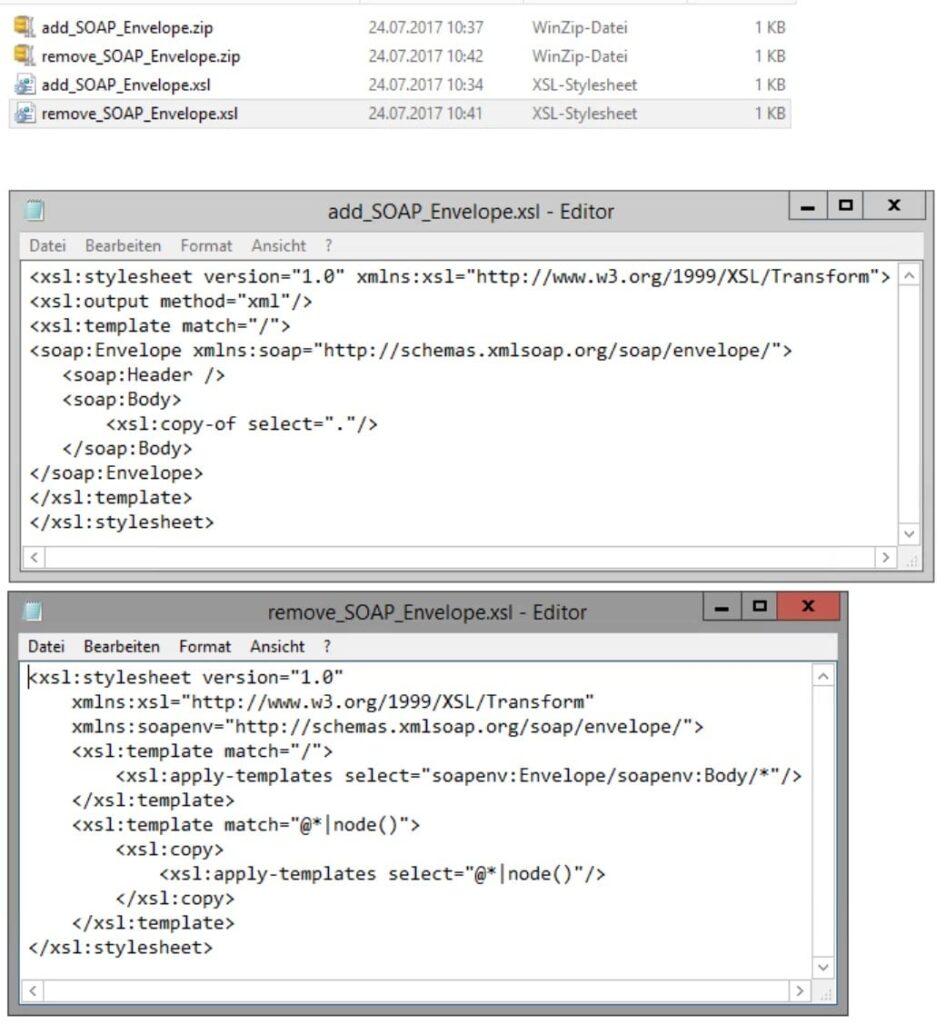Click the horizontal scroll-left arrow in the remove_SOAP_Envelope editor
946x1024 pixels.
31,990
